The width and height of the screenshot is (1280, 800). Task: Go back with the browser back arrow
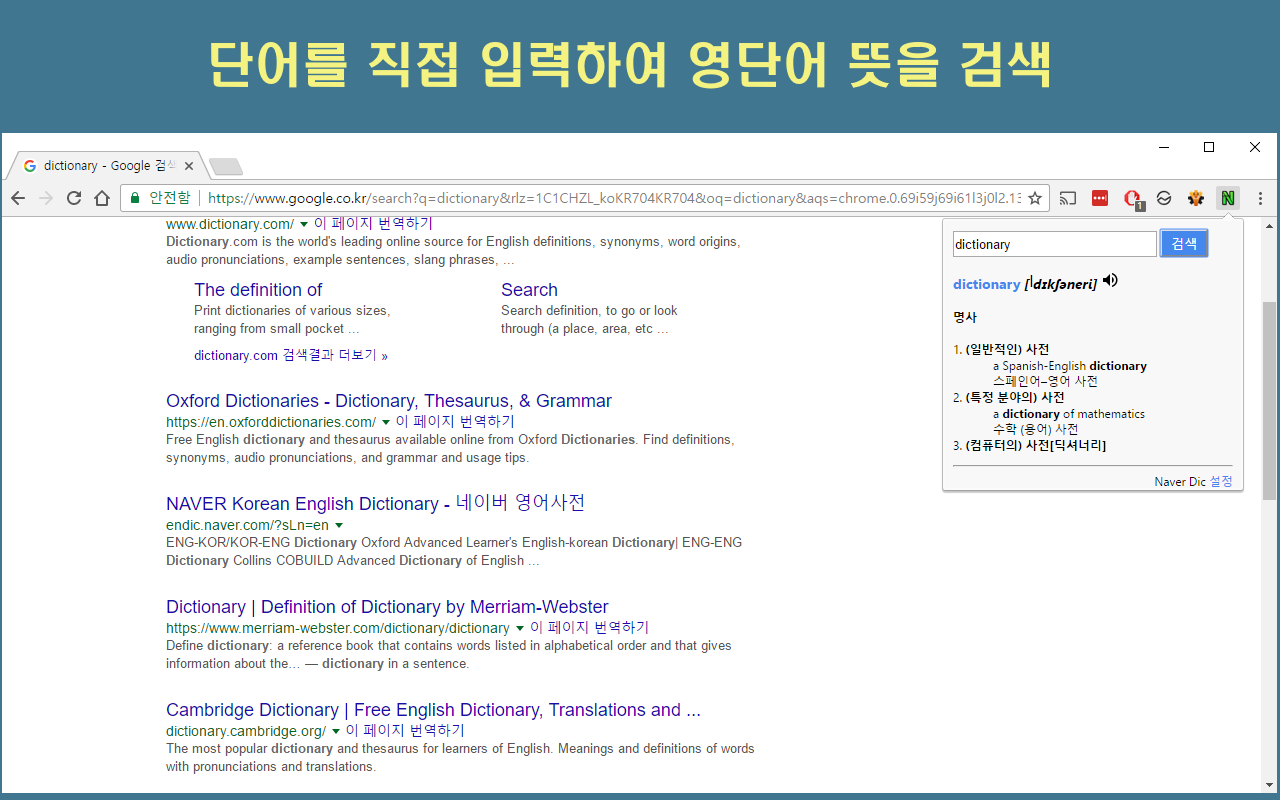(18, 198)
